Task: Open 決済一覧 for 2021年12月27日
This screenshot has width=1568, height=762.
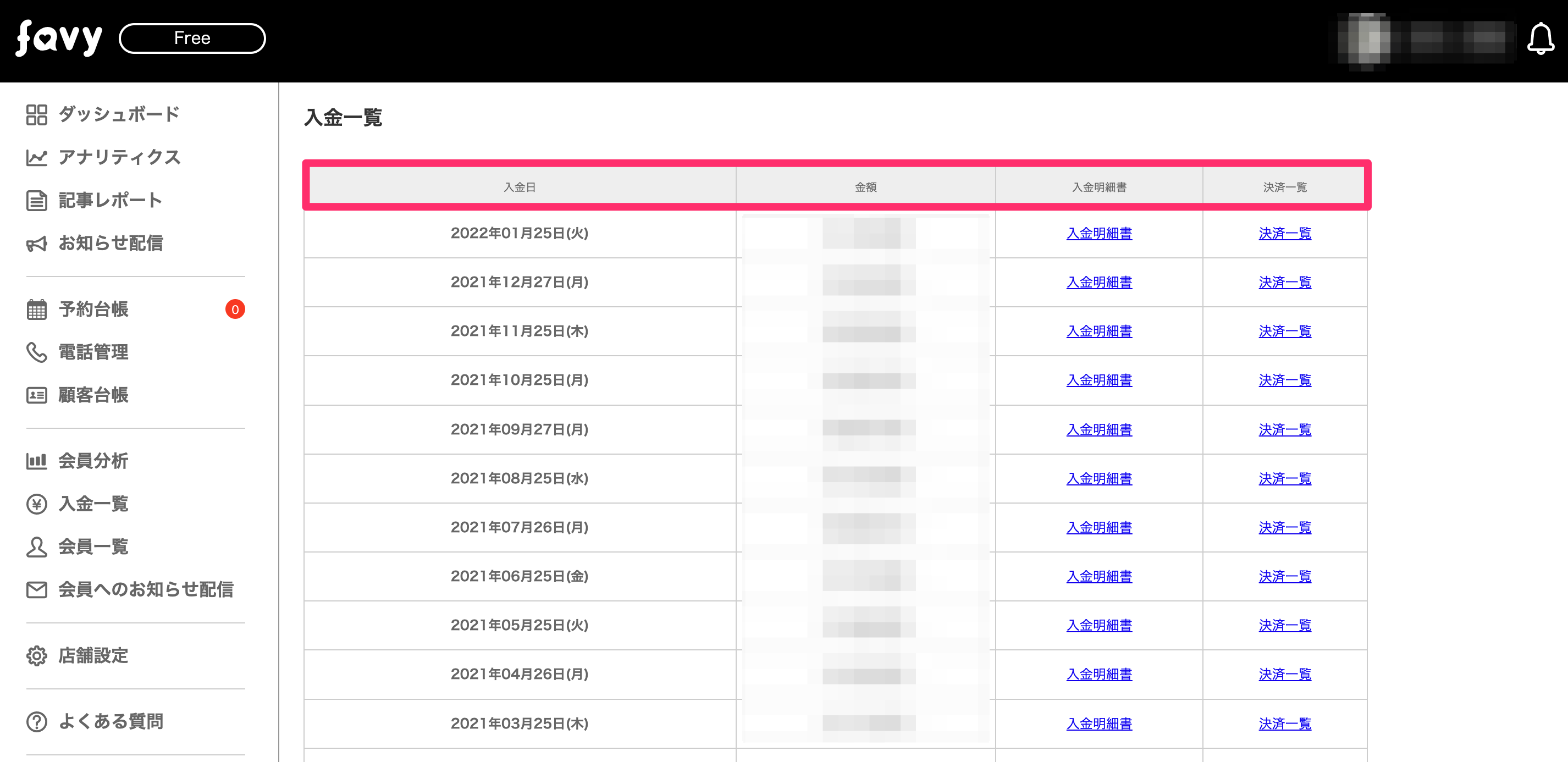Action: [1284, 283]
